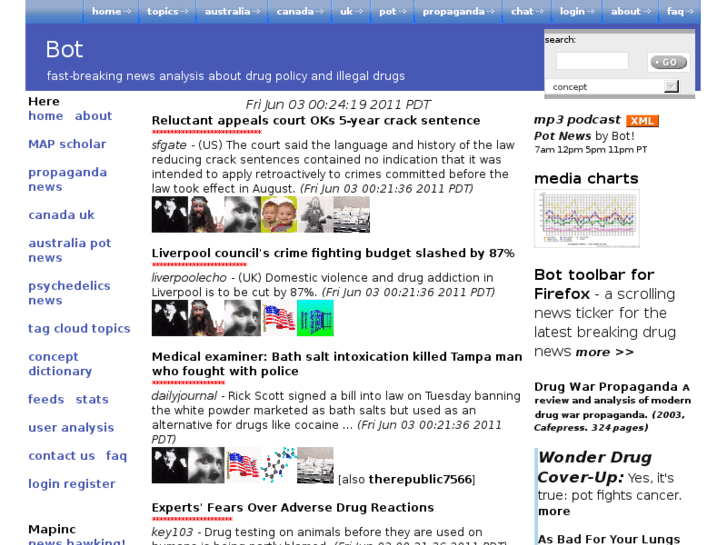Open the chat navigation tab

click(x=527, y=12)
